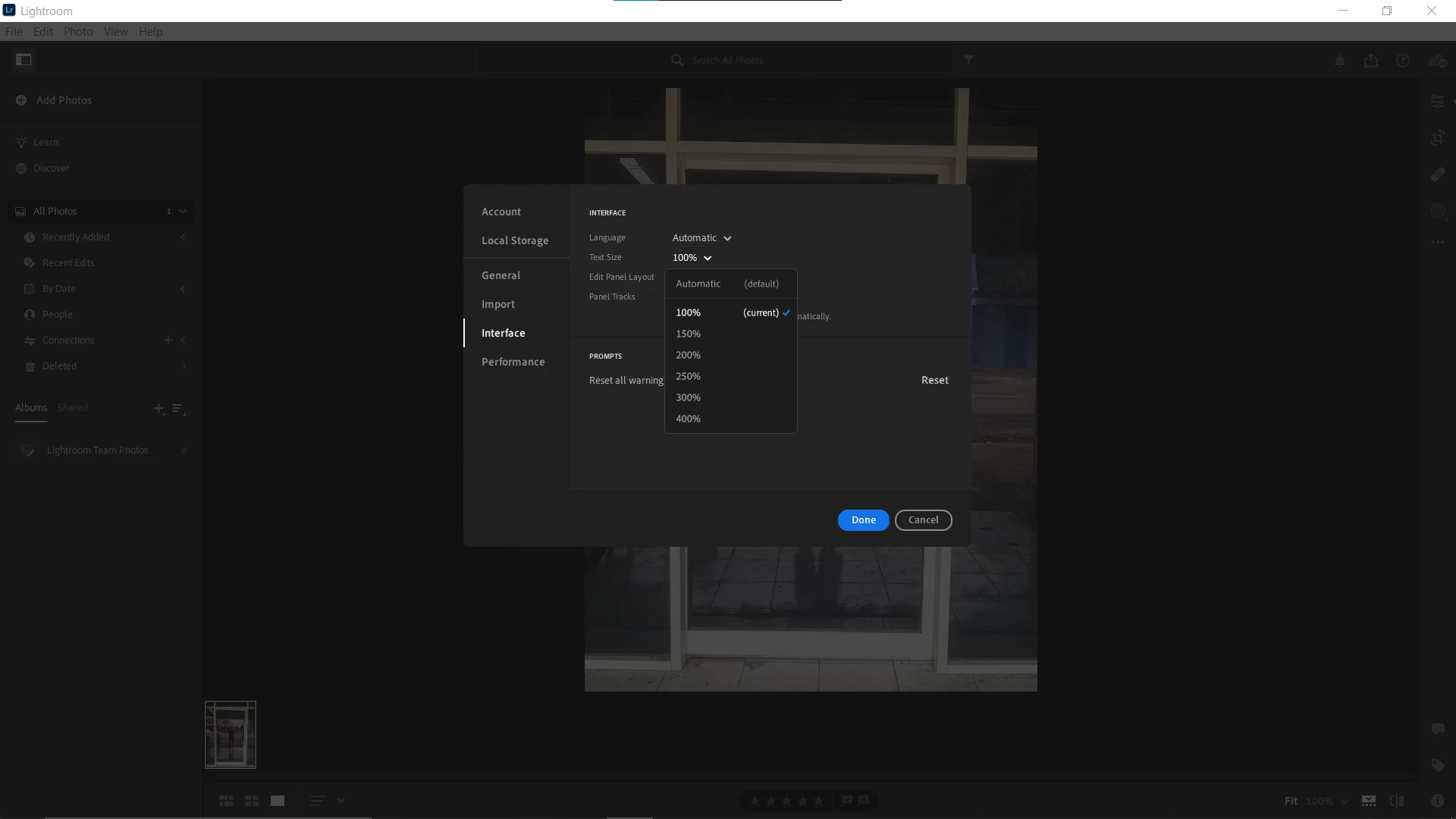Select the filmstrip photo thumbnail
The width and height of the screenshot is (1456, 819).
point(231,735)
